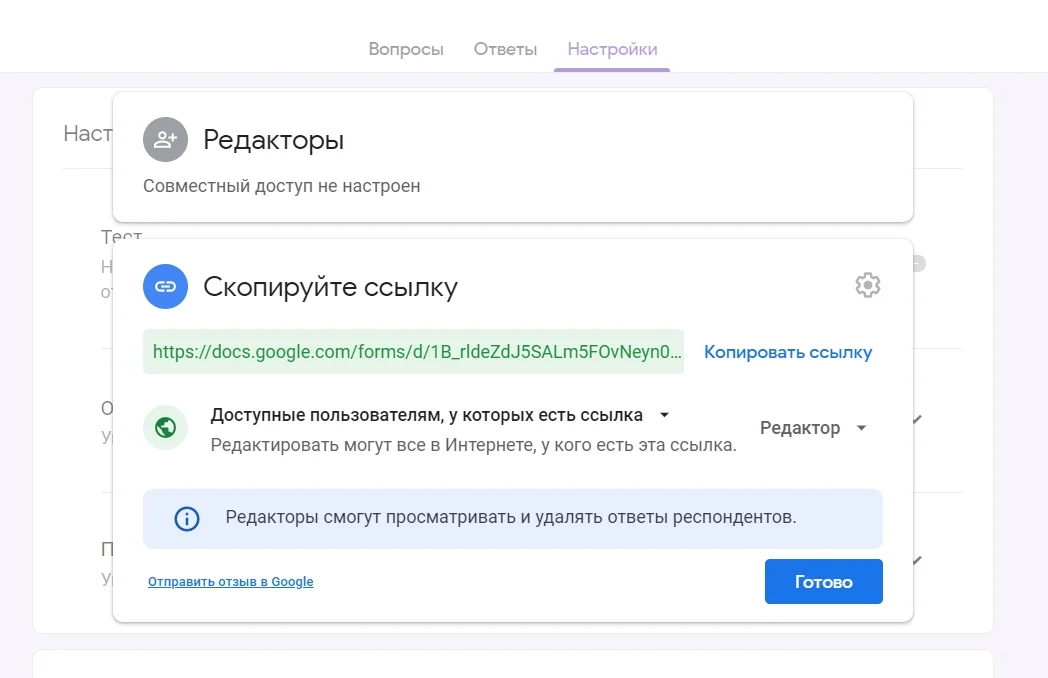The height and width of the screenshot is (678, 1048).
Task: Click the add-editors person icon
Action: [165, 140]
